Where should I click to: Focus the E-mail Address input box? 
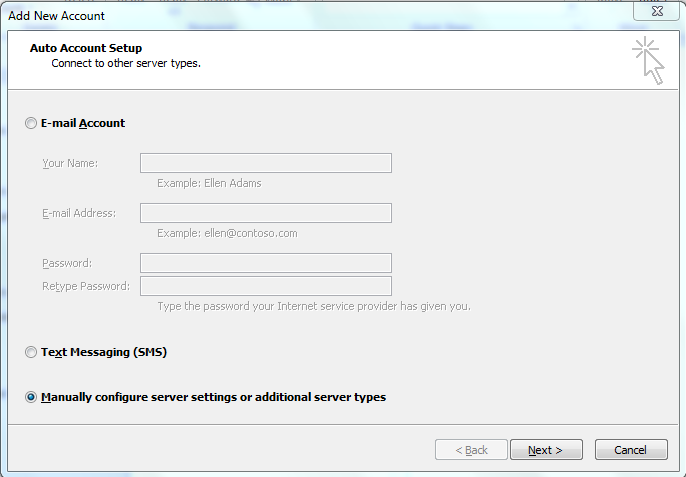pyautogui.click(x=266, y=213)
